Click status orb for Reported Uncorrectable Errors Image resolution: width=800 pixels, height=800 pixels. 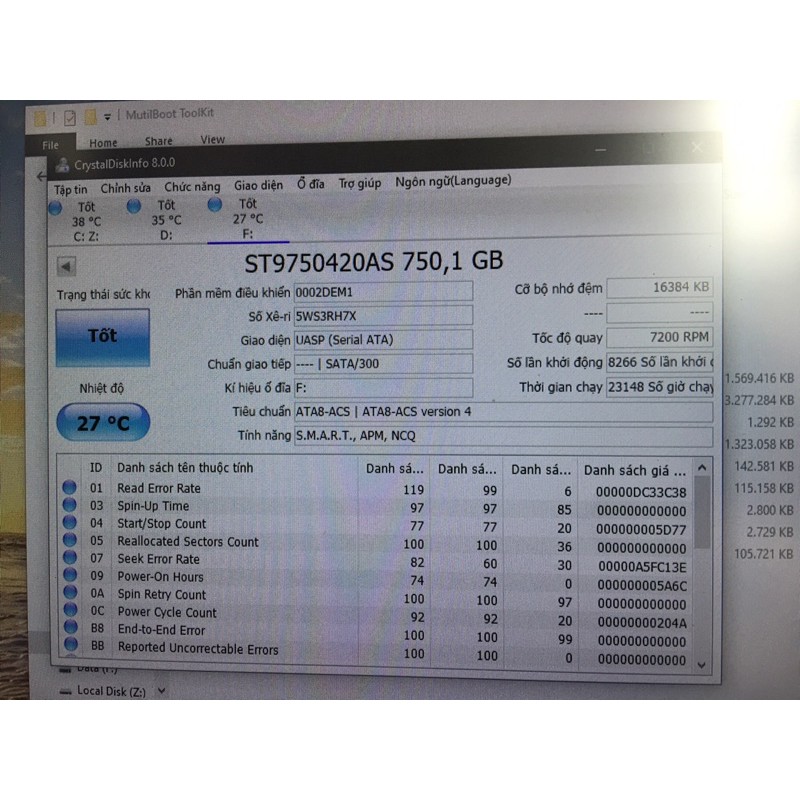(x=71, y=644)
